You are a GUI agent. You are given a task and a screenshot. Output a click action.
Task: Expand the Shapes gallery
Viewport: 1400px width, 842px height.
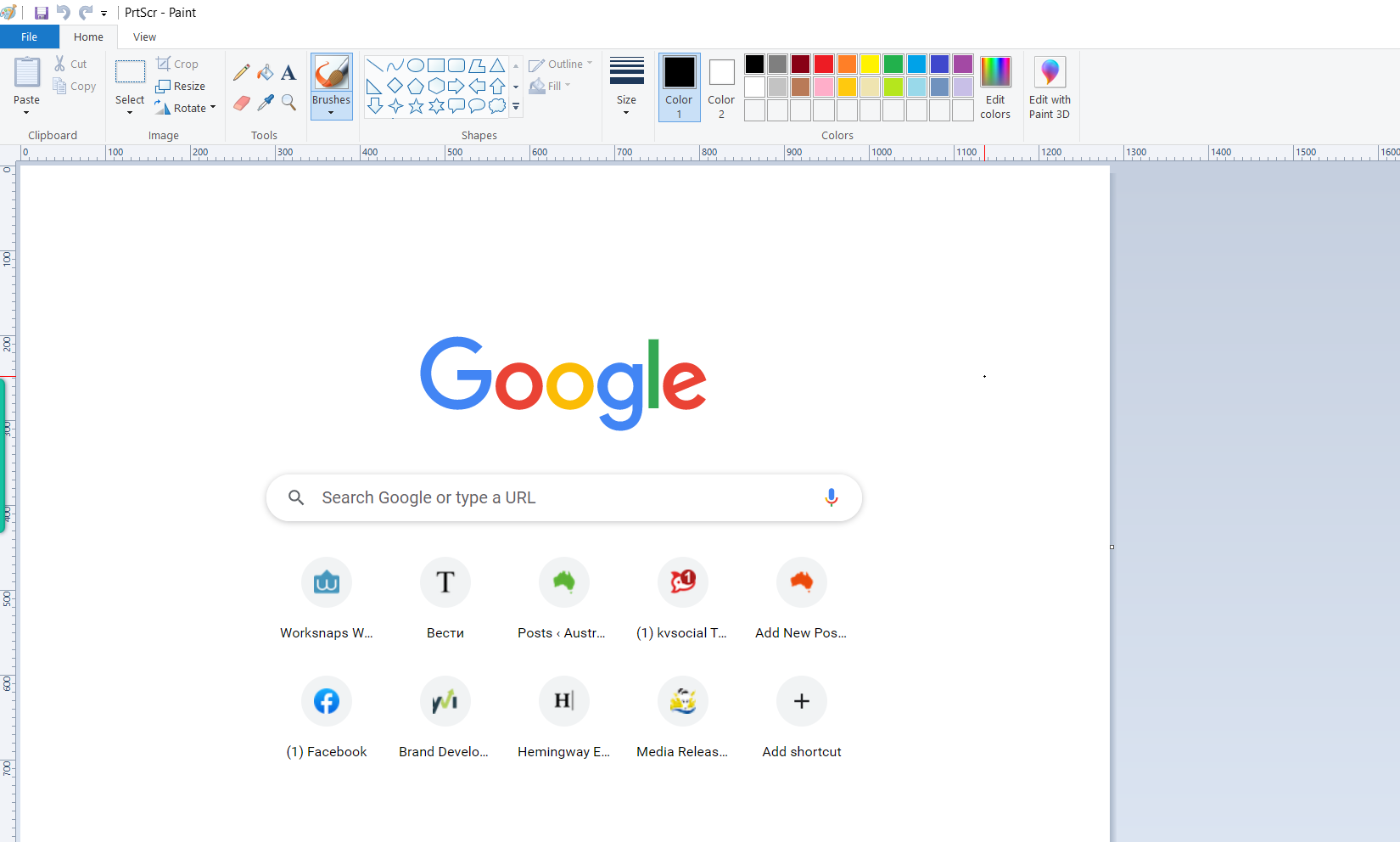515,106
